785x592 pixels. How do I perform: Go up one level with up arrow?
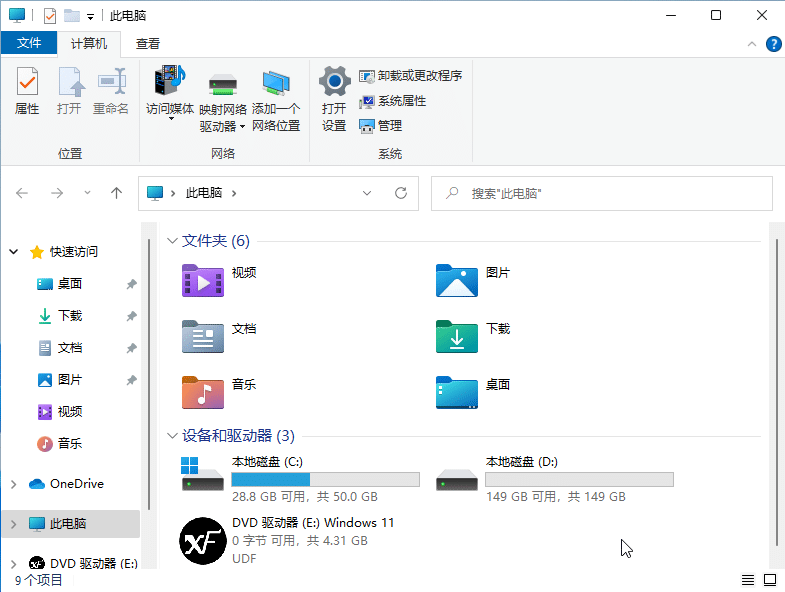click(x=117, y=193)
